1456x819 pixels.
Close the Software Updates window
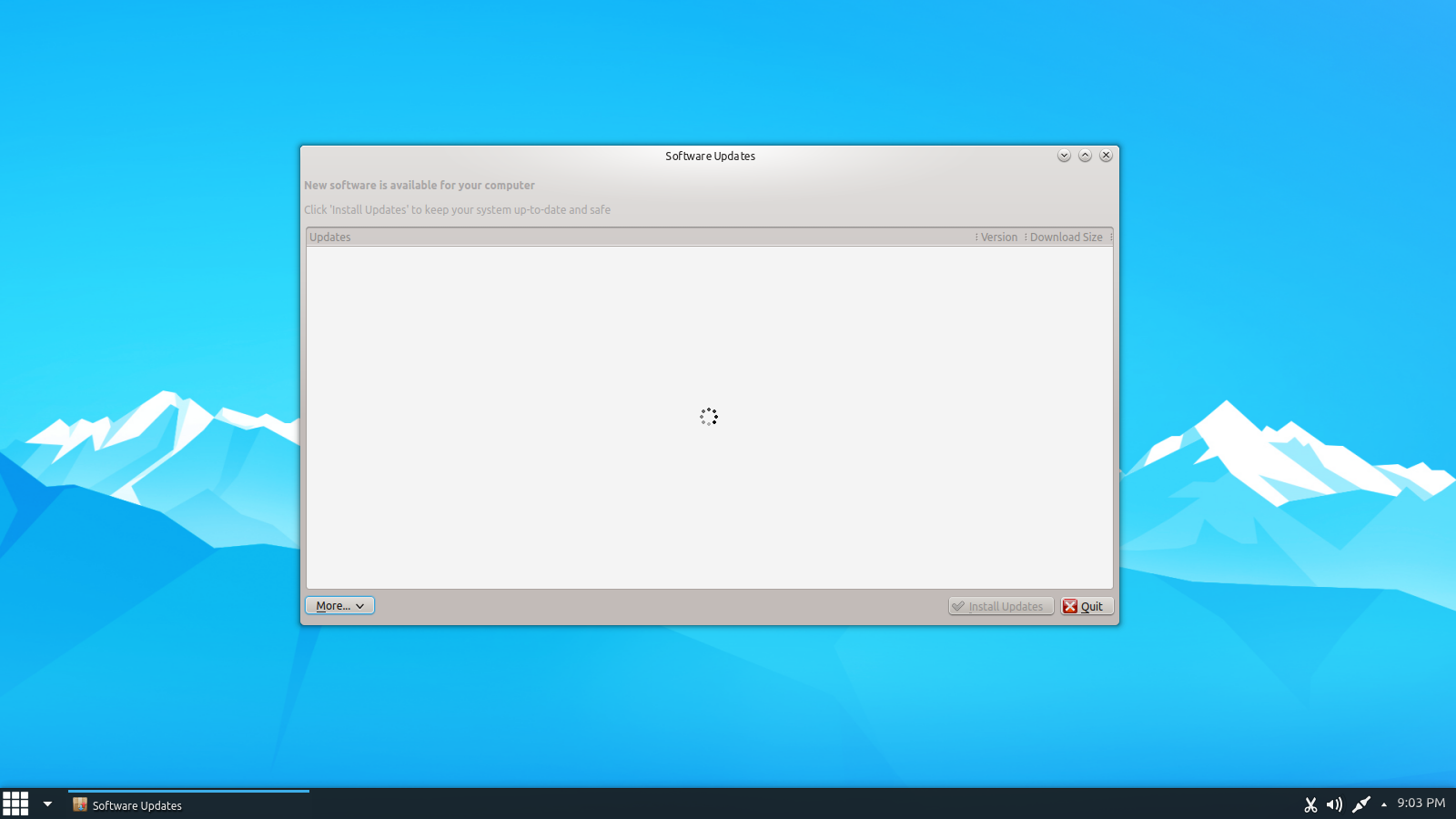pyautogui.click(x=1106, y=156)
